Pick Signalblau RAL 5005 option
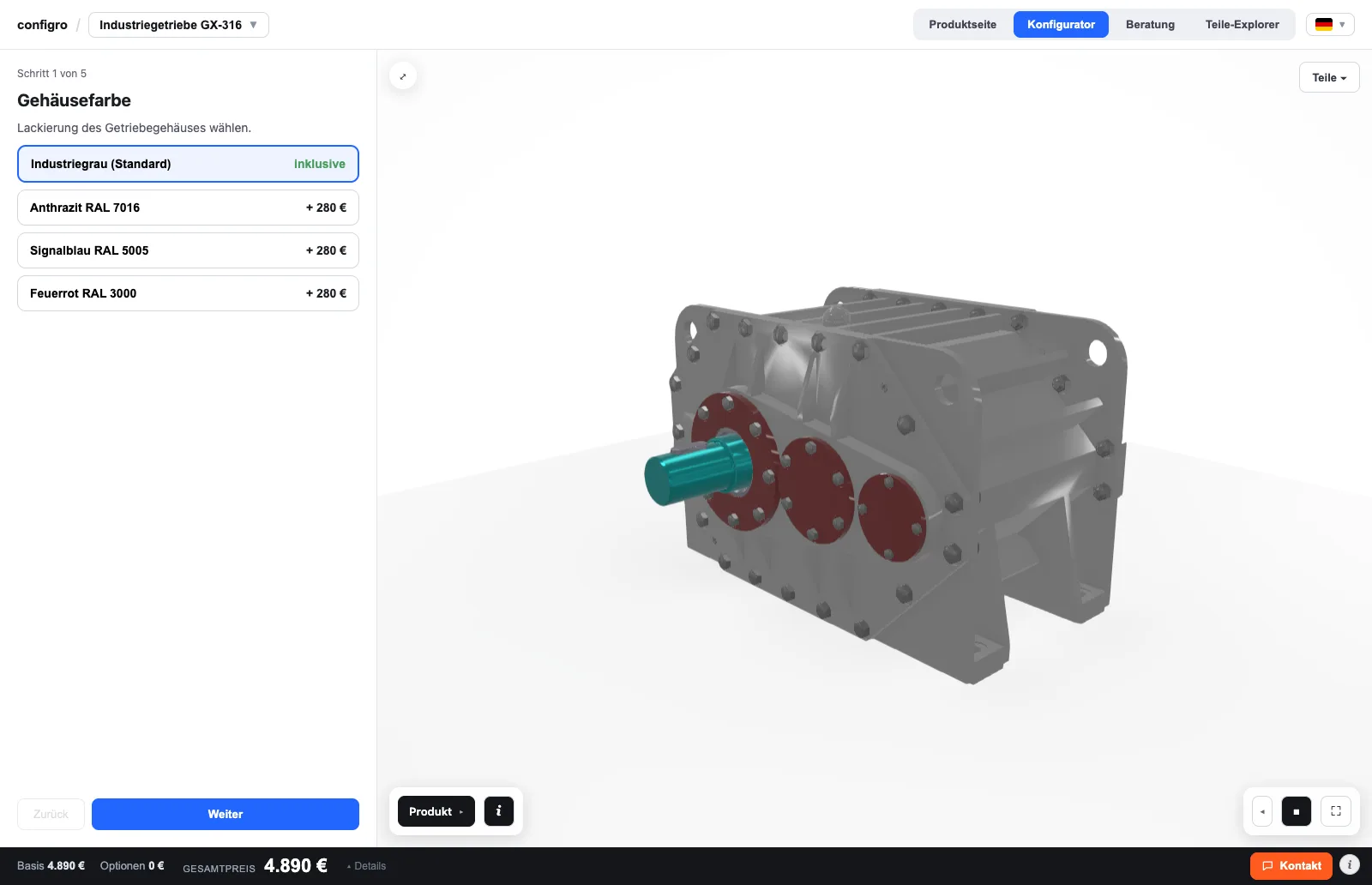Viewport: 1372px width, 885px height. click(188, 250)
